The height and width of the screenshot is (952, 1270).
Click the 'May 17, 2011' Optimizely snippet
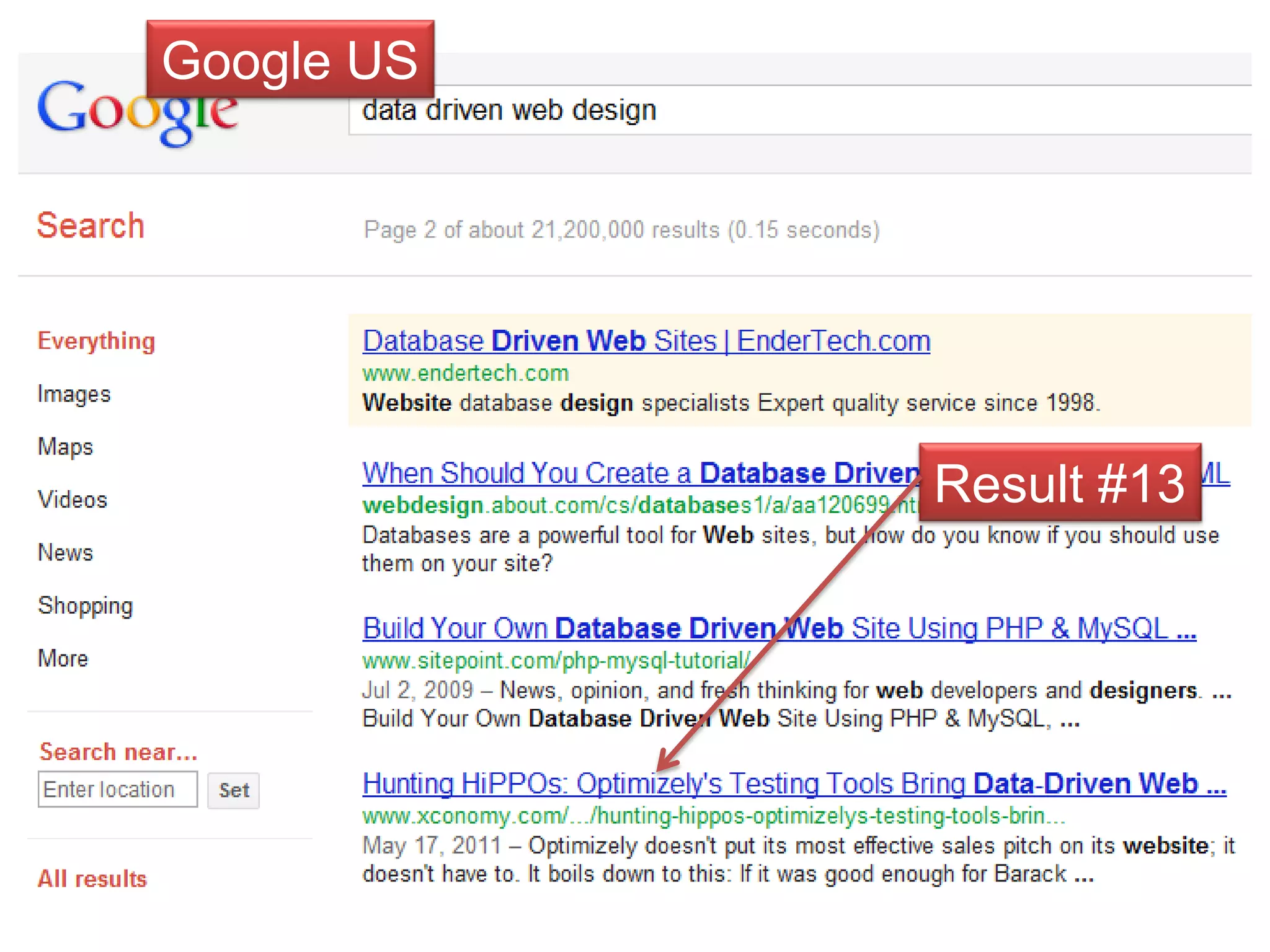(799, 860)
